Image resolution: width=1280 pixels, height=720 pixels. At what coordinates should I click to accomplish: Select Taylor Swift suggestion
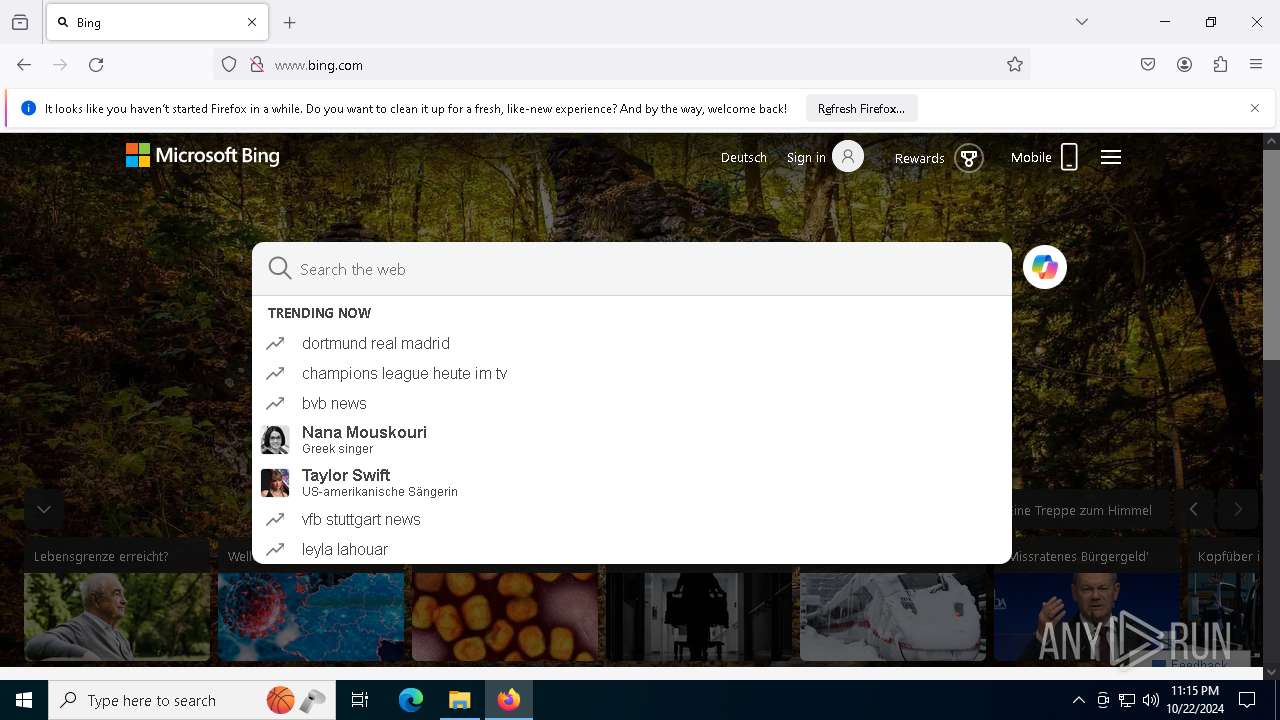pos(632,483)
